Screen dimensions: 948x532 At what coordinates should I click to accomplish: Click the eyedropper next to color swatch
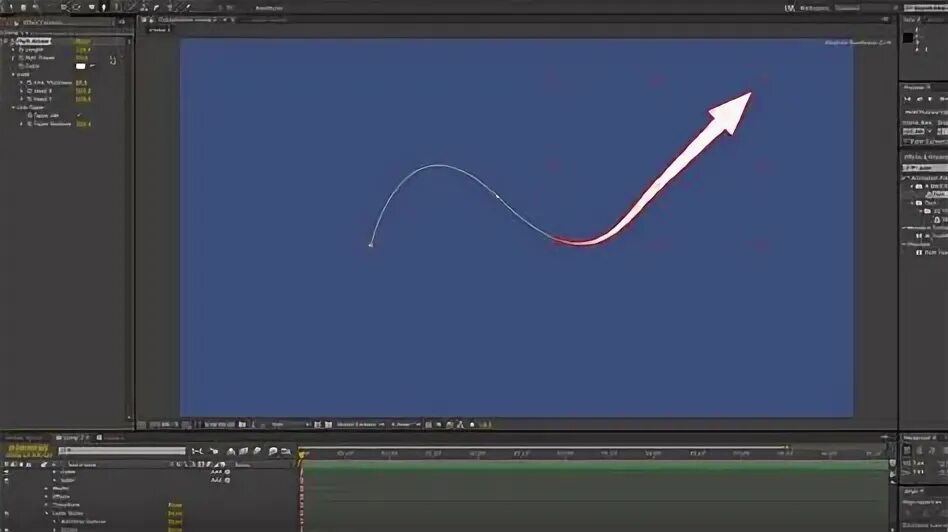93,66
